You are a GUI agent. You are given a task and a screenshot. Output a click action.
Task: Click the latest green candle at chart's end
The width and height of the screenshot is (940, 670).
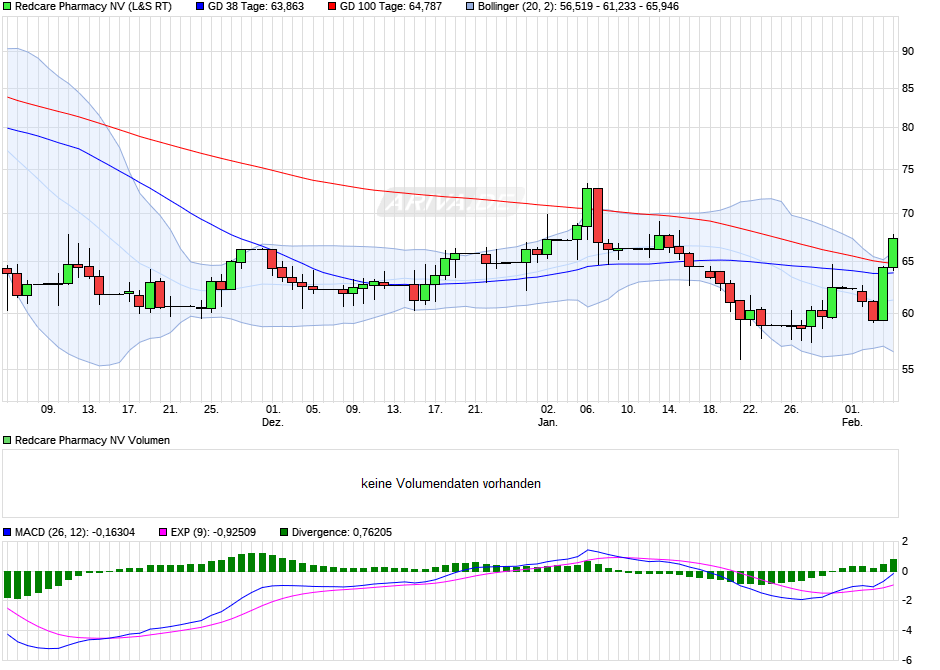[893, 253]
